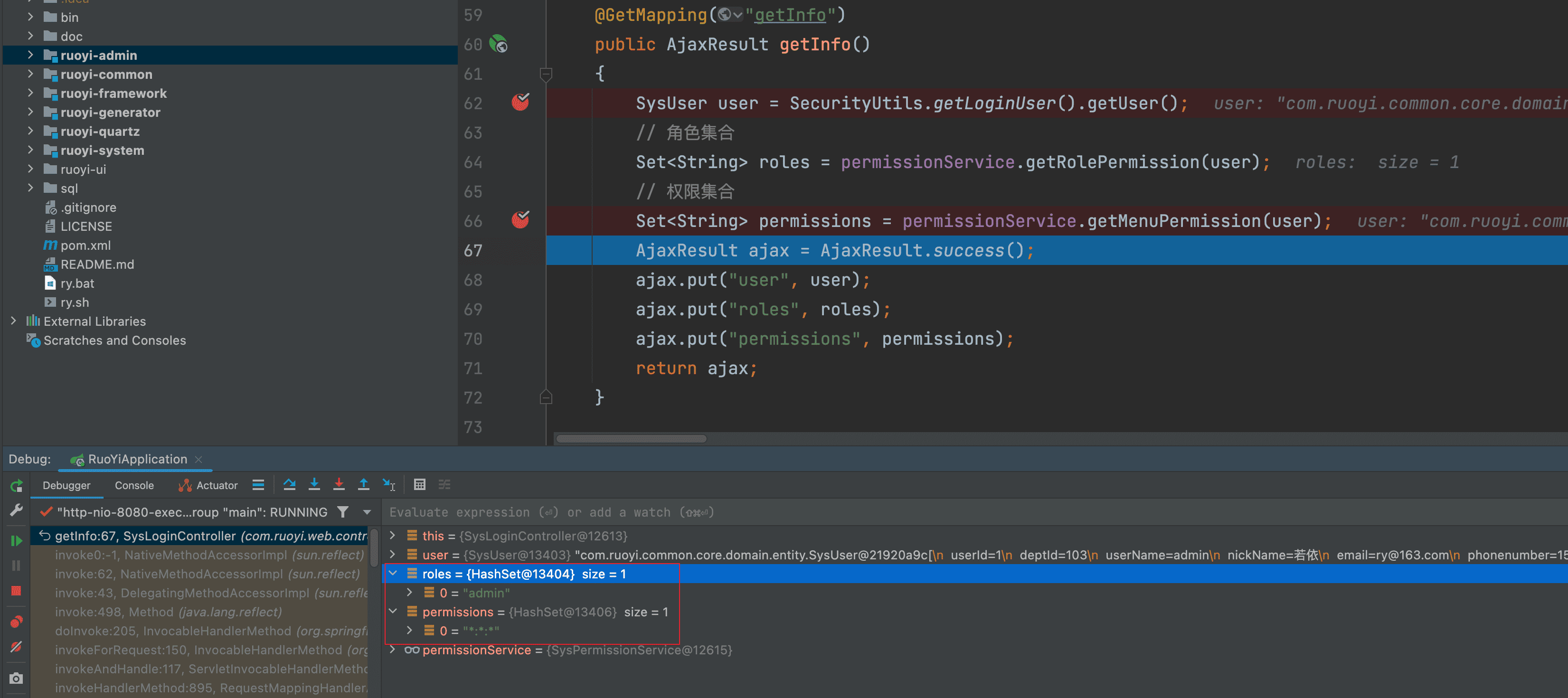The width and height of the screenshot is (1568, 698).
Task: Click the Evaluate expression input field
Action: pos(974,512)
